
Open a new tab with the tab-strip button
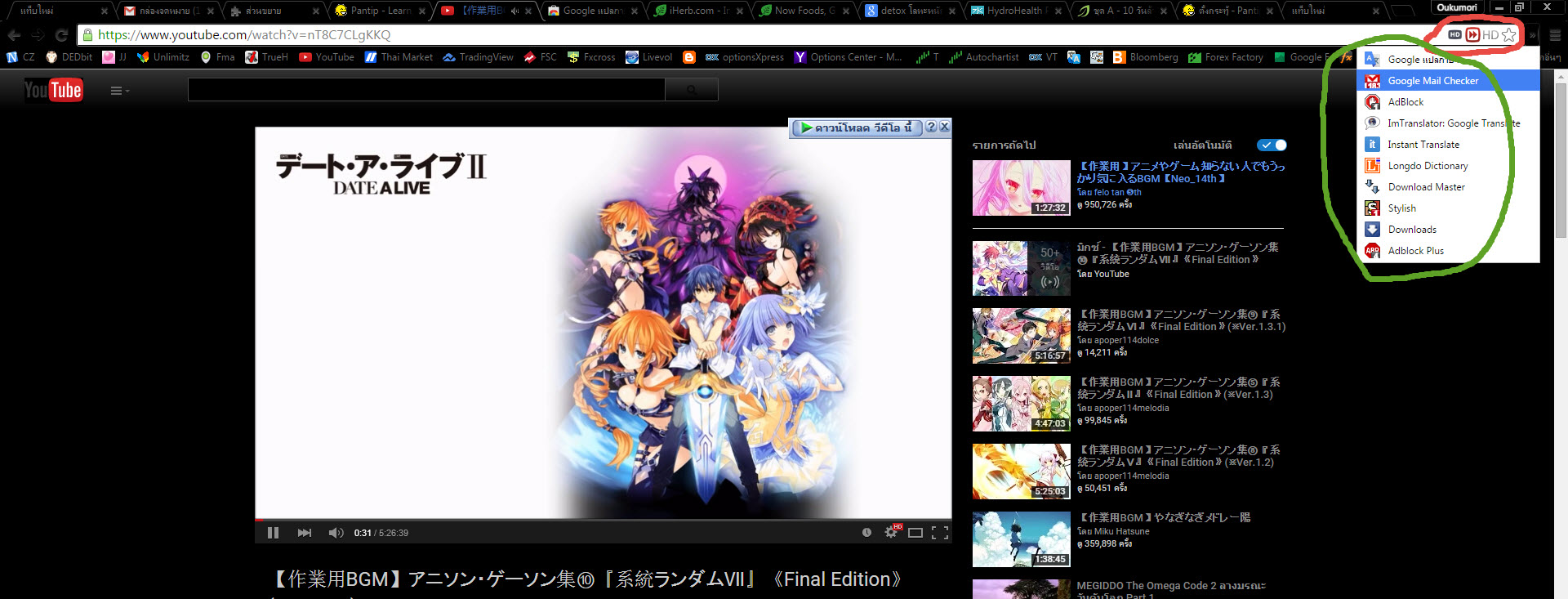pyautogui.click(x=1401, y=11)
